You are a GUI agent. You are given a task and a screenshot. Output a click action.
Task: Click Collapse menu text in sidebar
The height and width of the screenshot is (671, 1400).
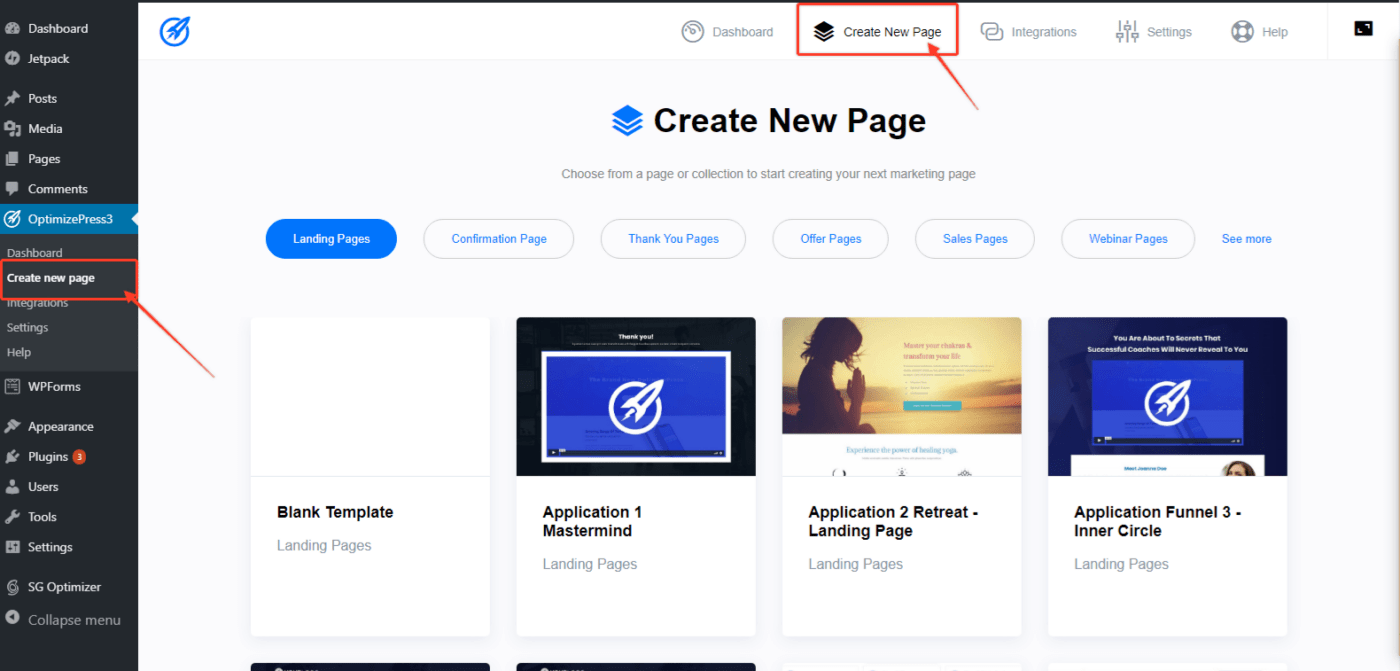coord(74,620)
